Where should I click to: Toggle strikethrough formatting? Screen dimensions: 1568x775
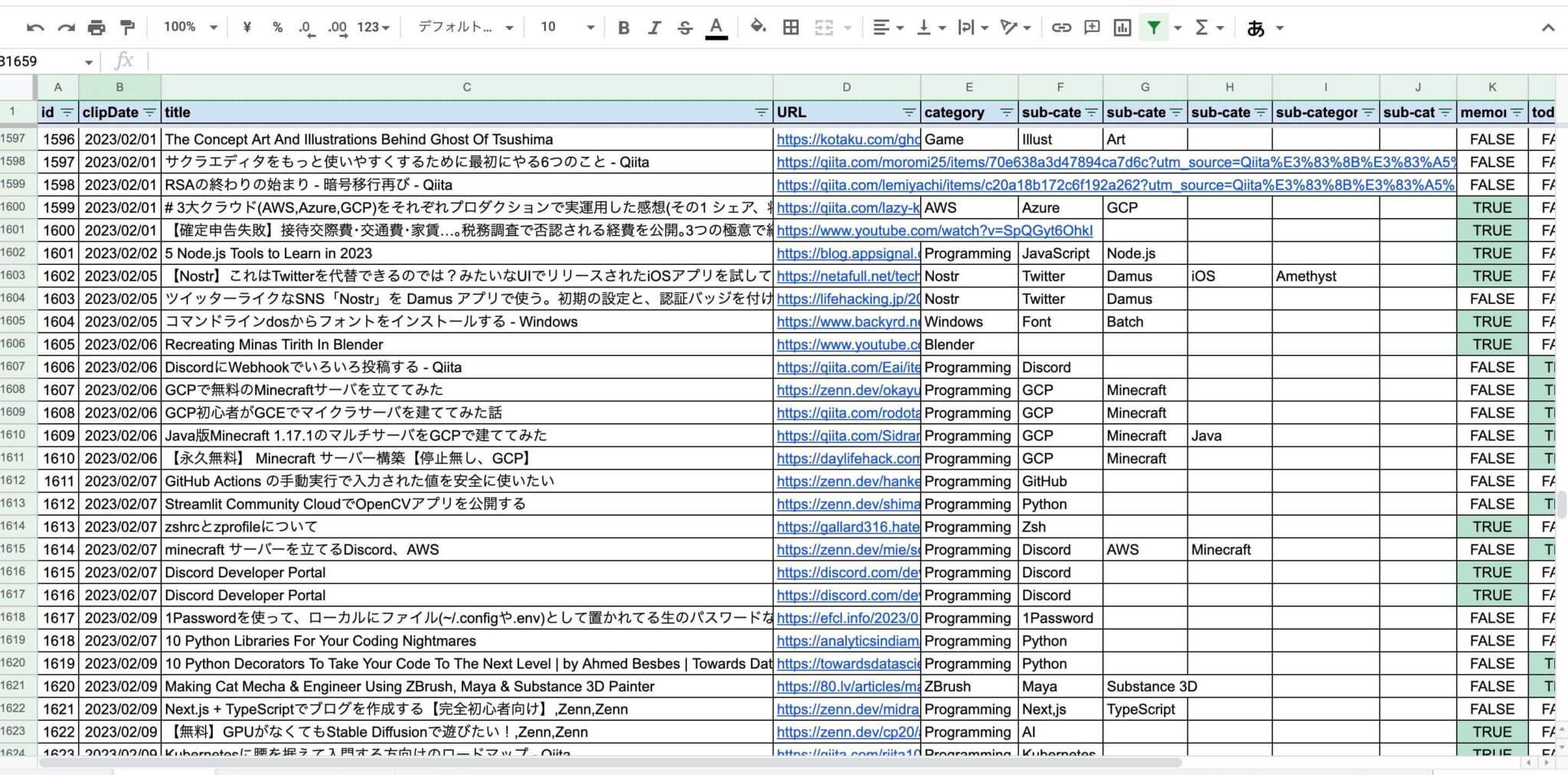click(684, 27)
